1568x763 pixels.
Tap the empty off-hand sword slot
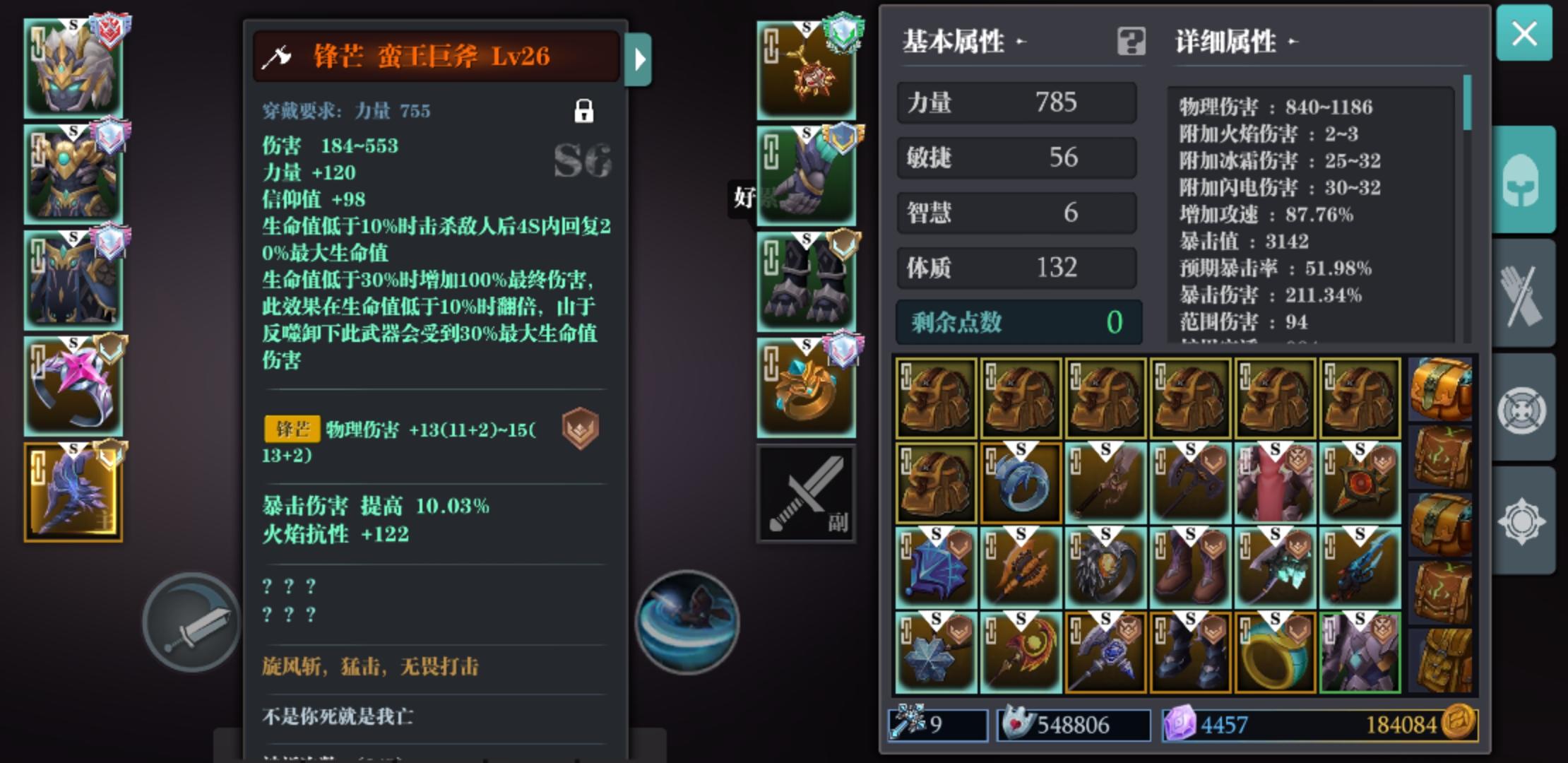point(806,493)
